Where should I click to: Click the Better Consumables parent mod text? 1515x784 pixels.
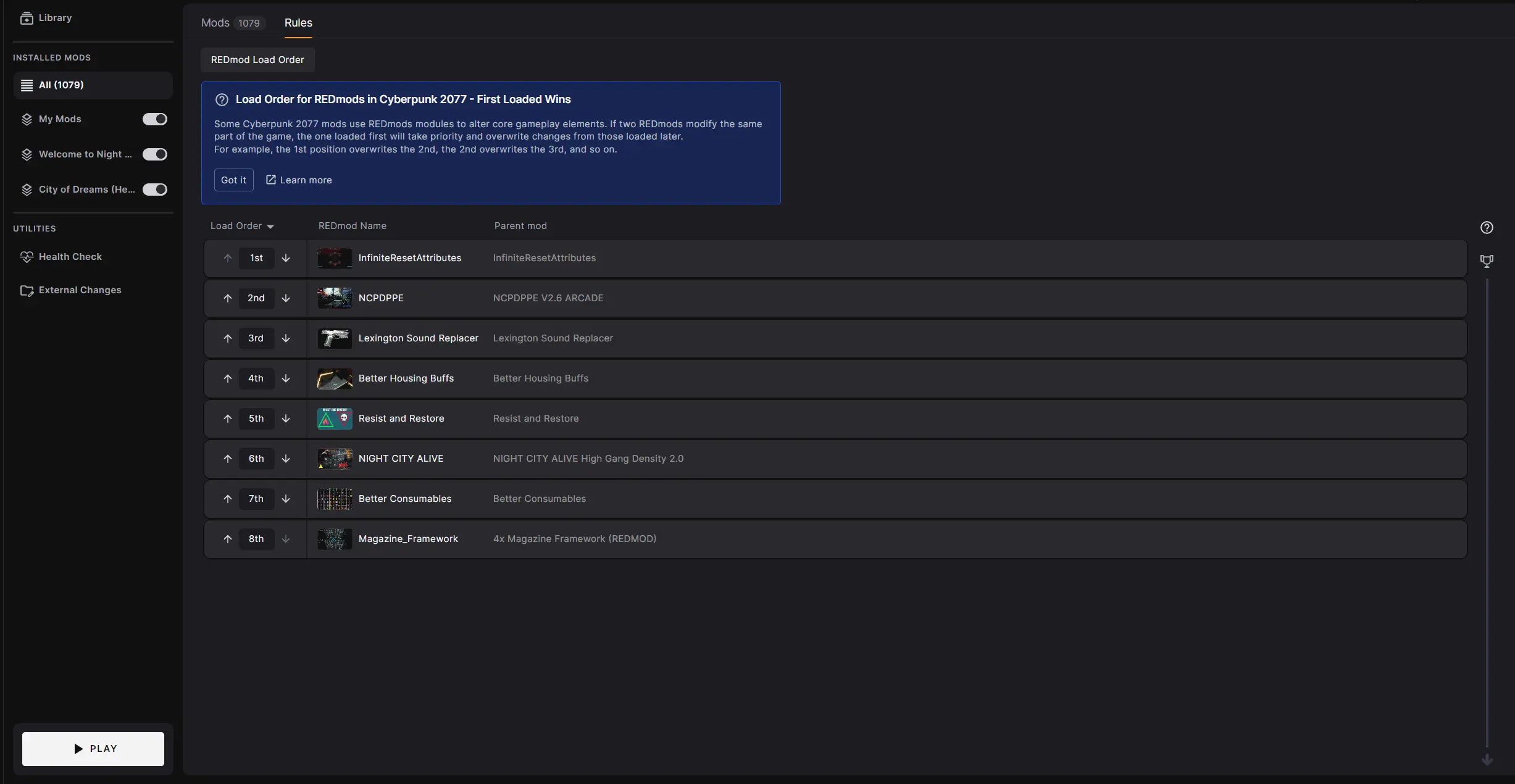pos(540,499)
